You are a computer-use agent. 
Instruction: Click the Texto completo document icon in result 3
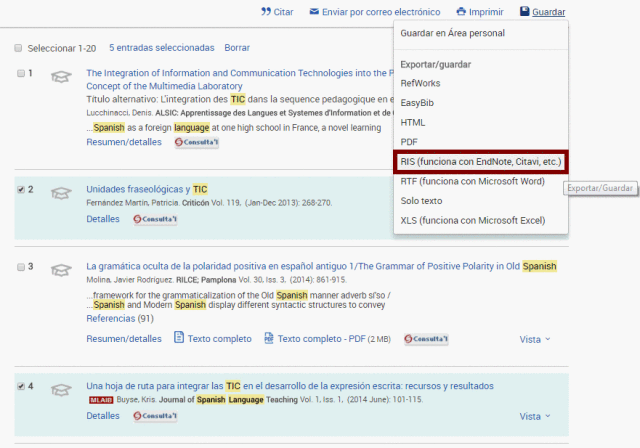179,338
